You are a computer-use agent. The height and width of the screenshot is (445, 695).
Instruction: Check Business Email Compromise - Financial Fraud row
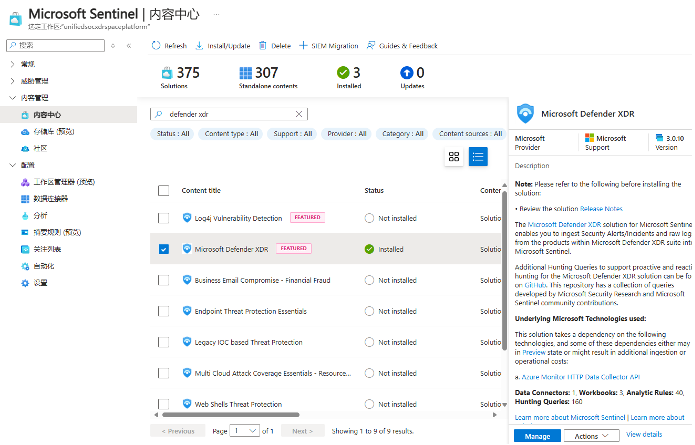click(164, 281)
